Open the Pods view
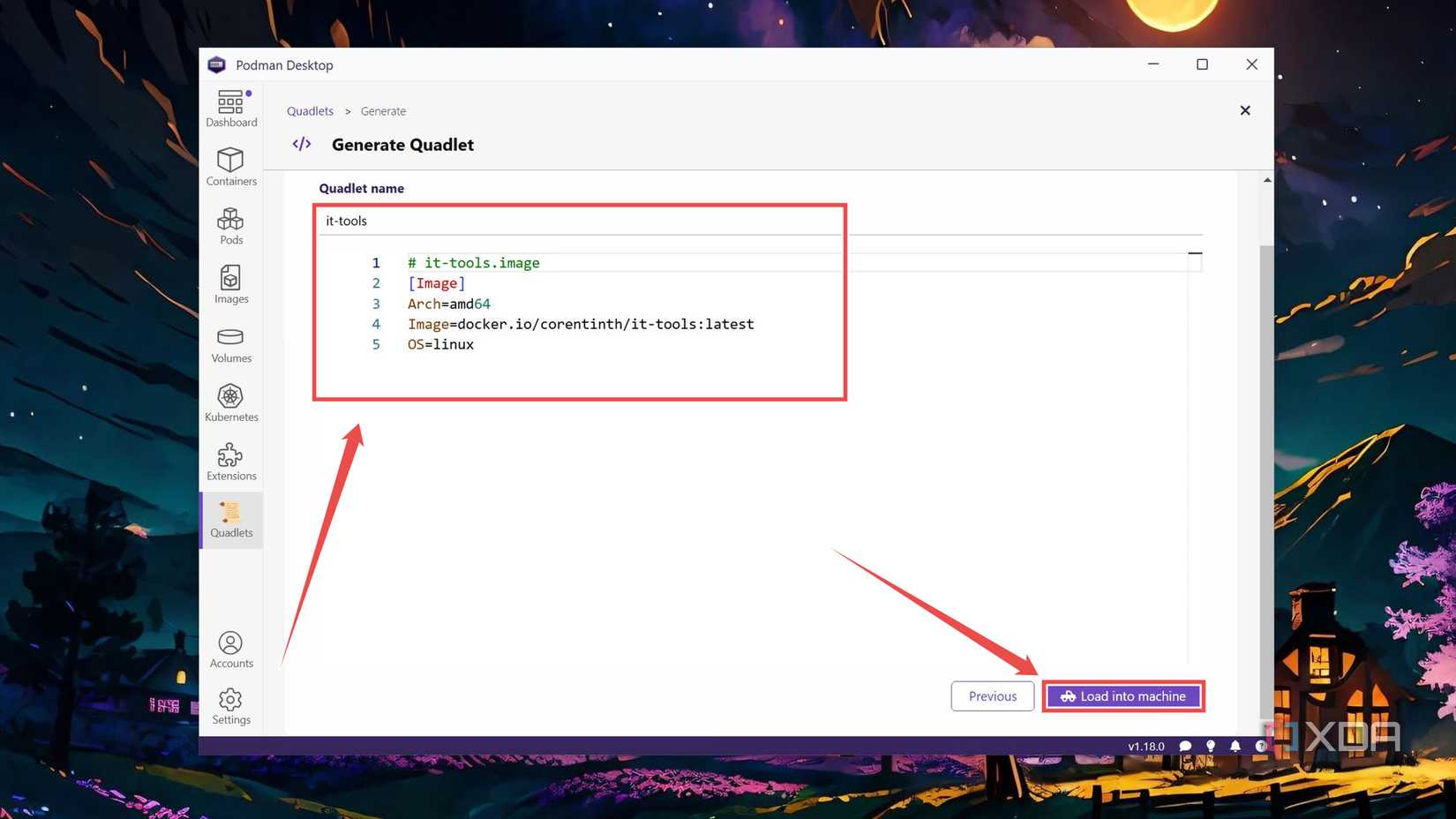The image size is (1456, 819). point(230,225)
